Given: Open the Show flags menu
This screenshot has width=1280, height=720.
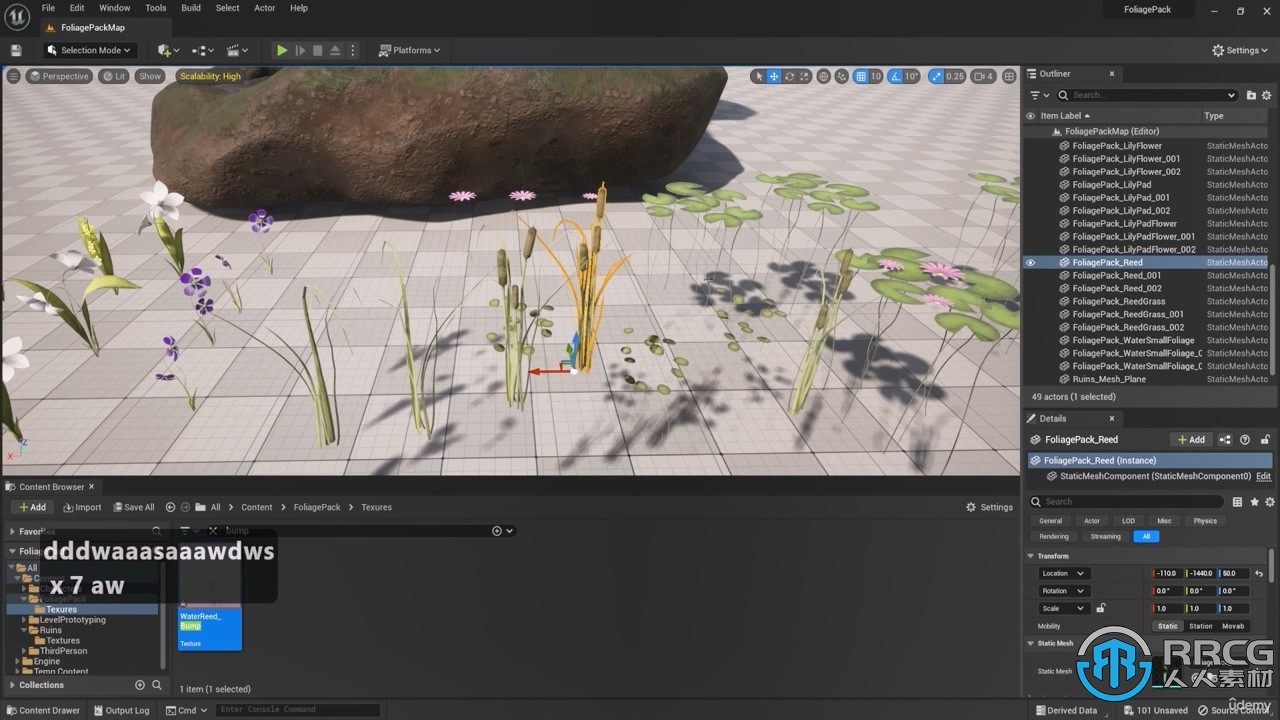Looking at the screenshot, I should point(150,76).
